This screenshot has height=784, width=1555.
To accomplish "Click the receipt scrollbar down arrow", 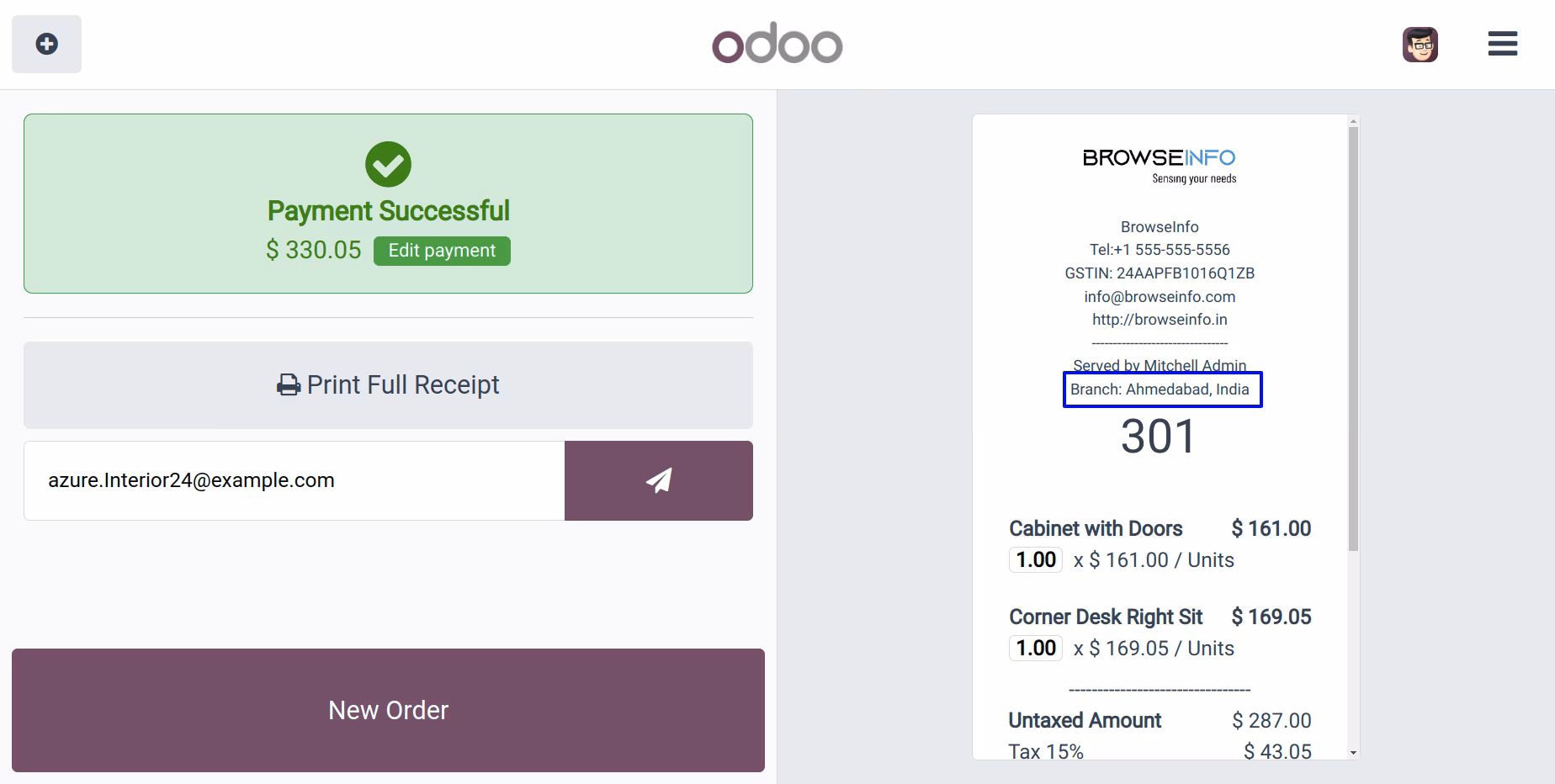I will (x=1353, y=753).
